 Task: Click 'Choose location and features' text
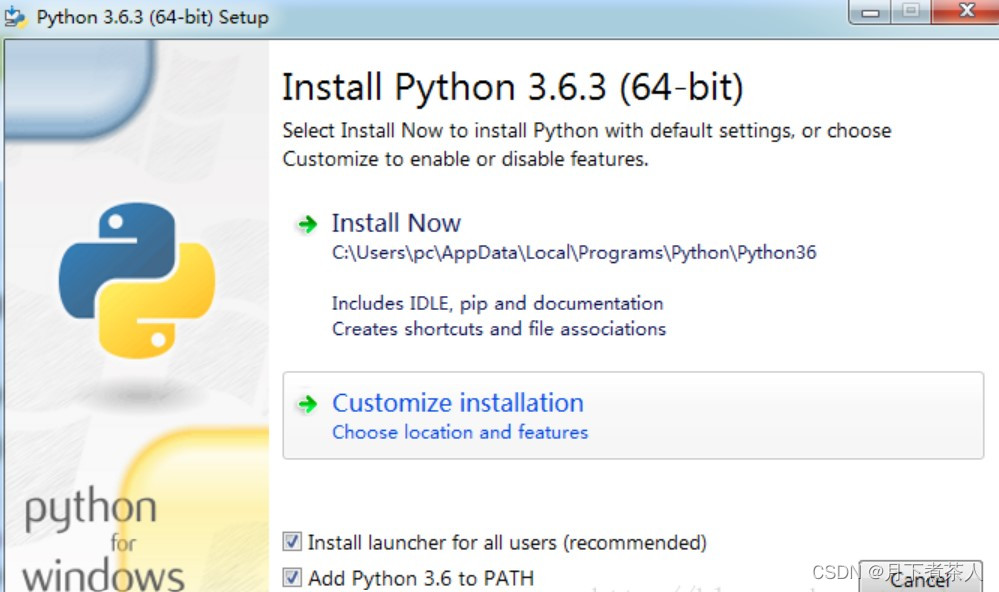[460, 432]
